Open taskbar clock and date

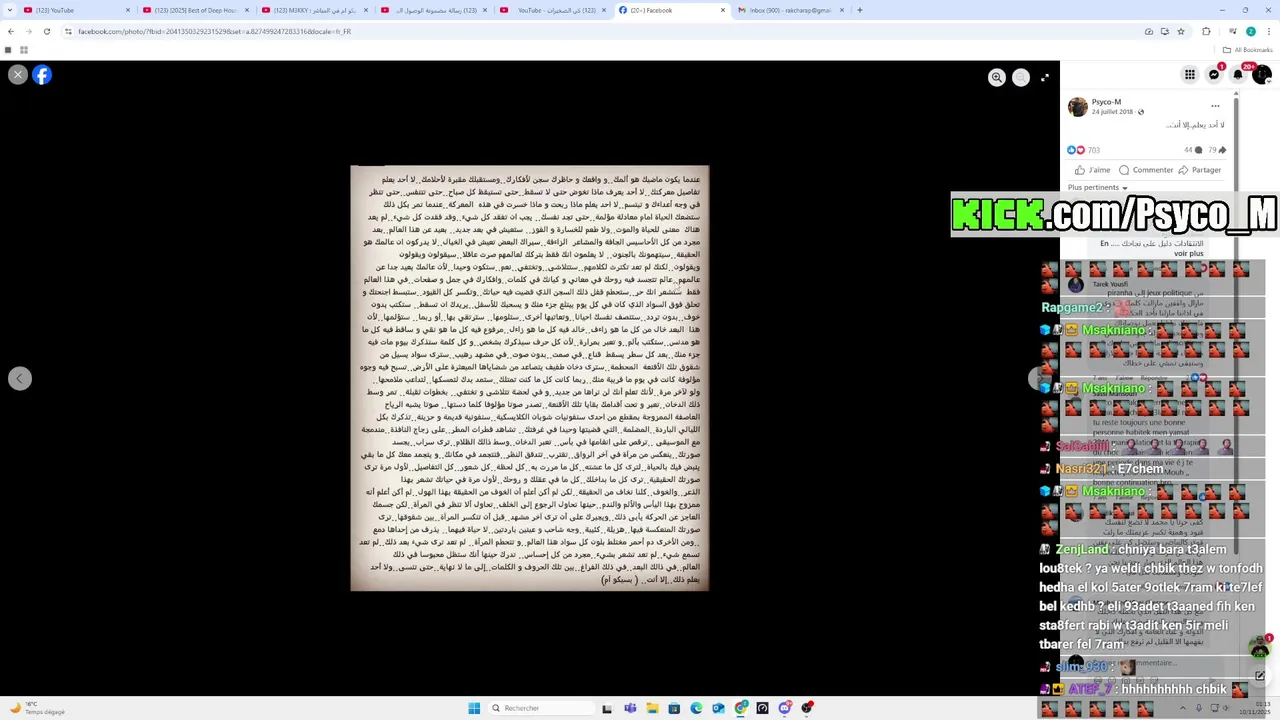(1254, 708)
